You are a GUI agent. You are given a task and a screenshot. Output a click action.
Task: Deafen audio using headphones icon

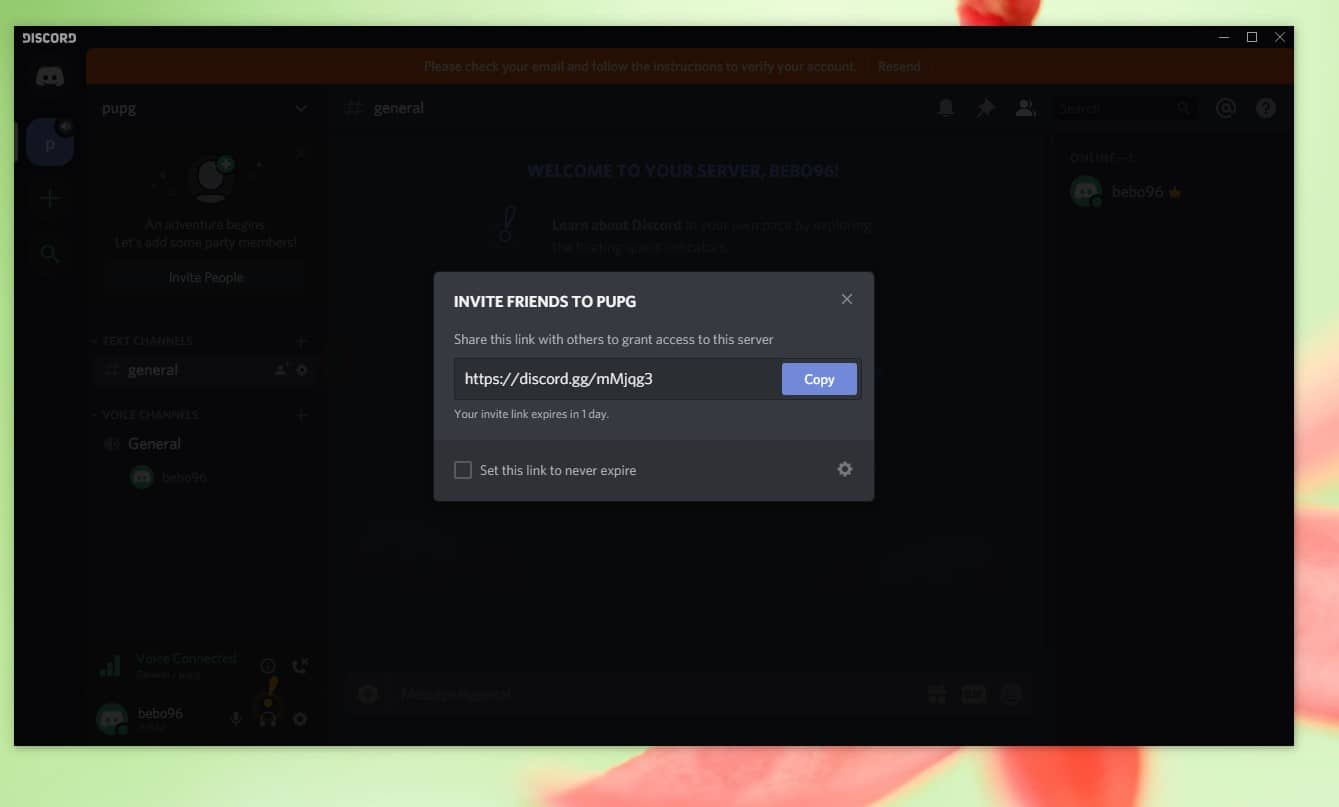click(268, 718)
